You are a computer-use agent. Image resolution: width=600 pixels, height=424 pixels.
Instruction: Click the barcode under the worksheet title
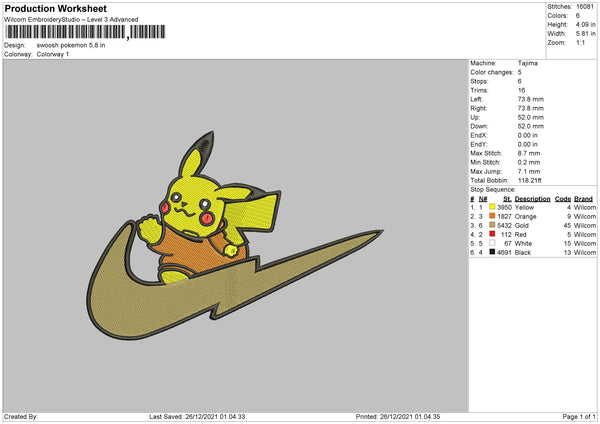(85, 32)
